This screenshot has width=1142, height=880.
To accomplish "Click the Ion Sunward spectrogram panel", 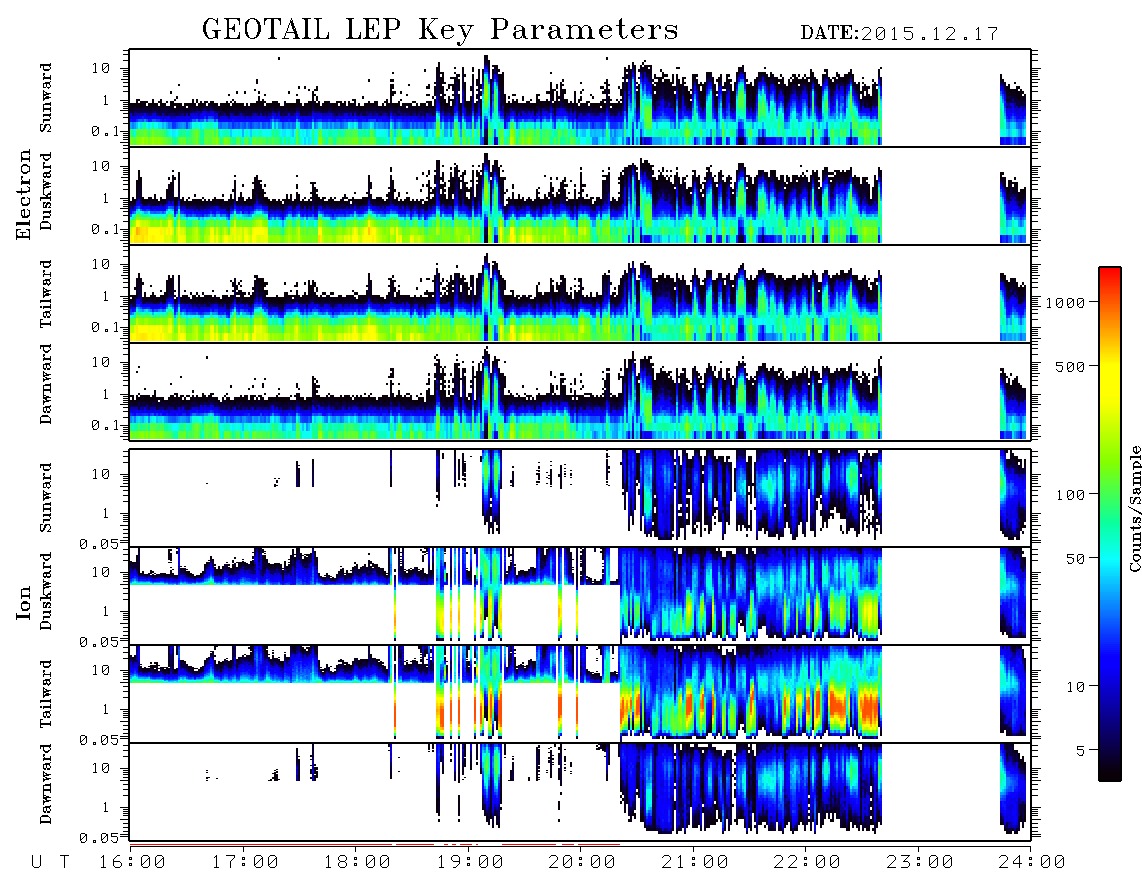I will point(580,498).
